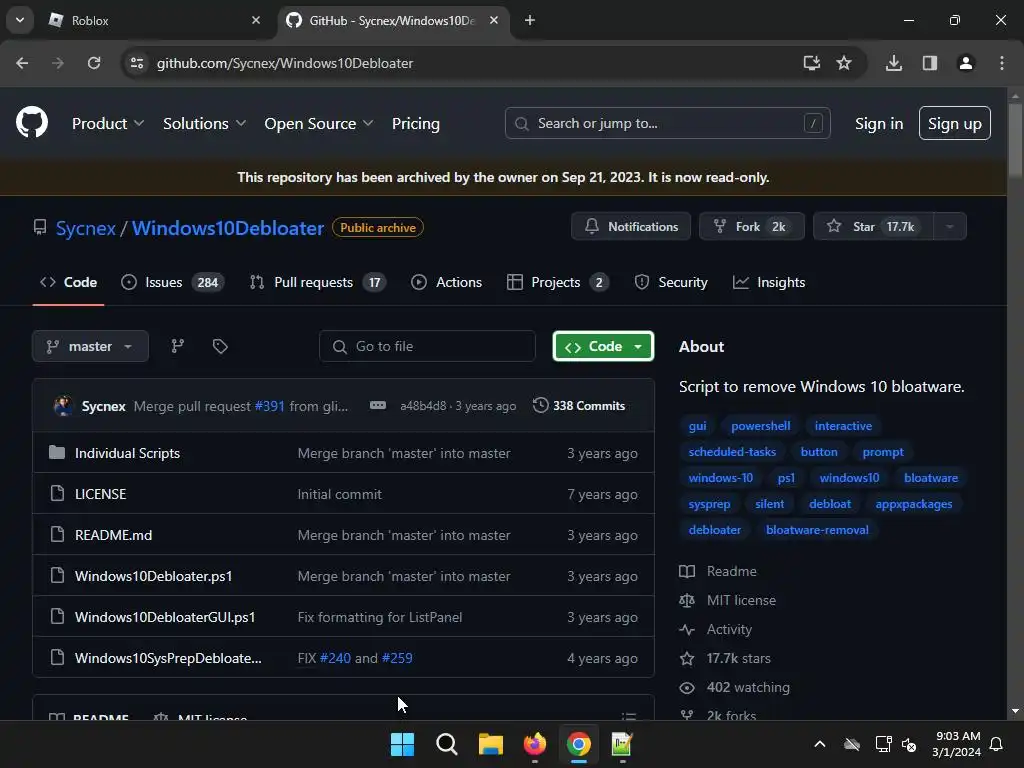Open the Actions tab
This screenshot has height=768, width=1024.
click(447, 282)
